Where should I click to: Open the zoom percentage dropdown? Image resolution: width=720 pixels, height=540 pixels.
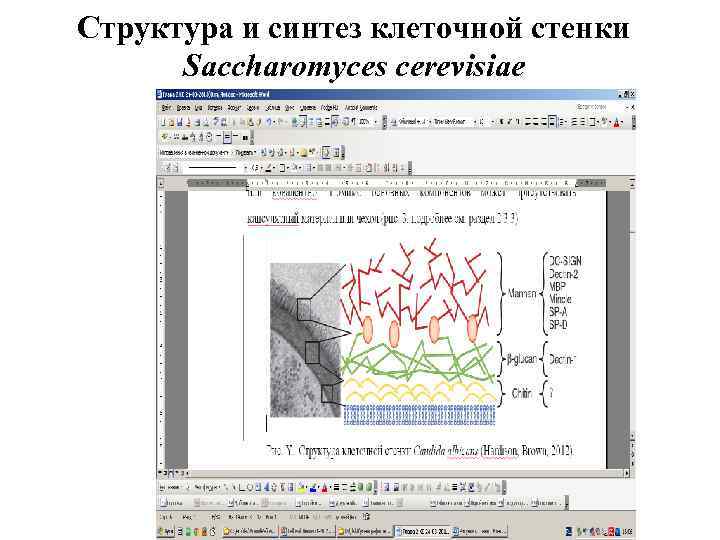click(375, 122)
